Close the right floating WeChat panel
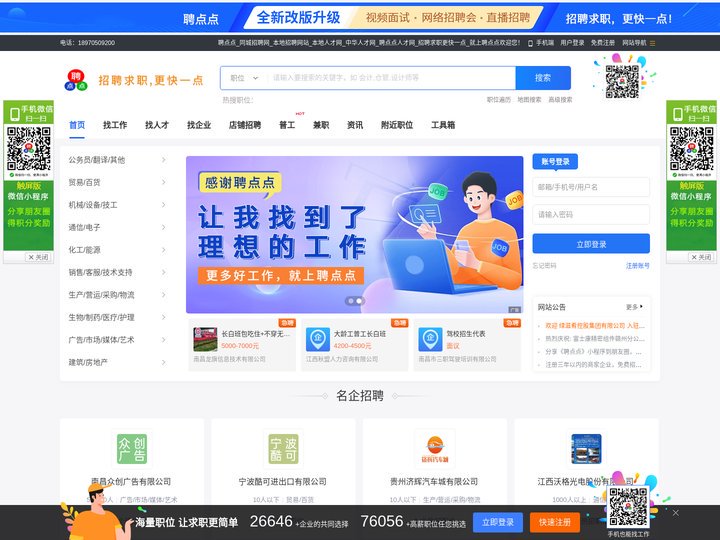720x540 pixels. tap(701, 257)
